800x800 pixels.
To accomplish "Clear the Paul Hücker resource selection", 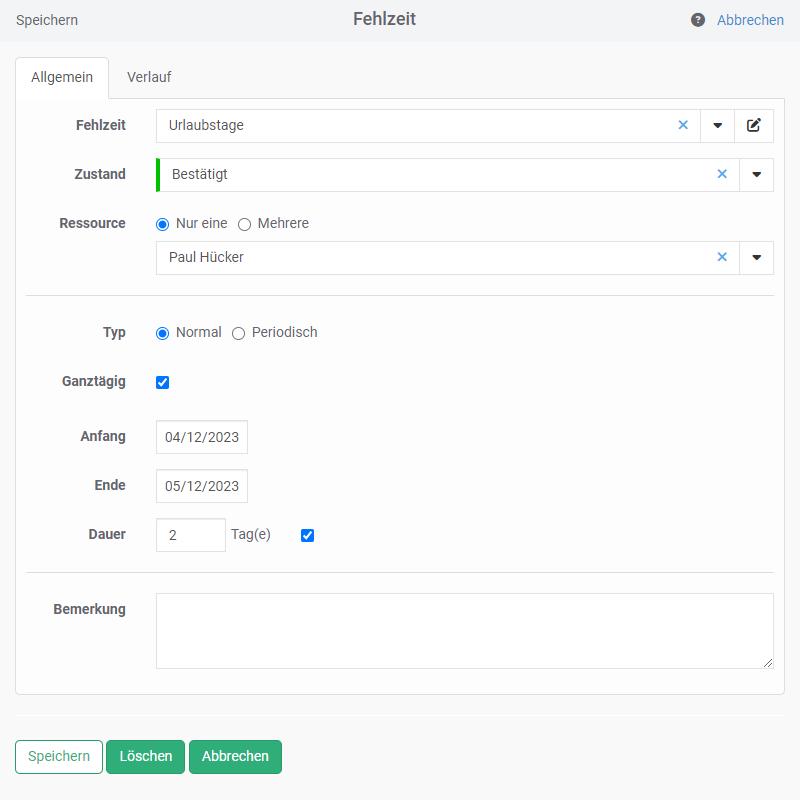I will pos(722,258).
